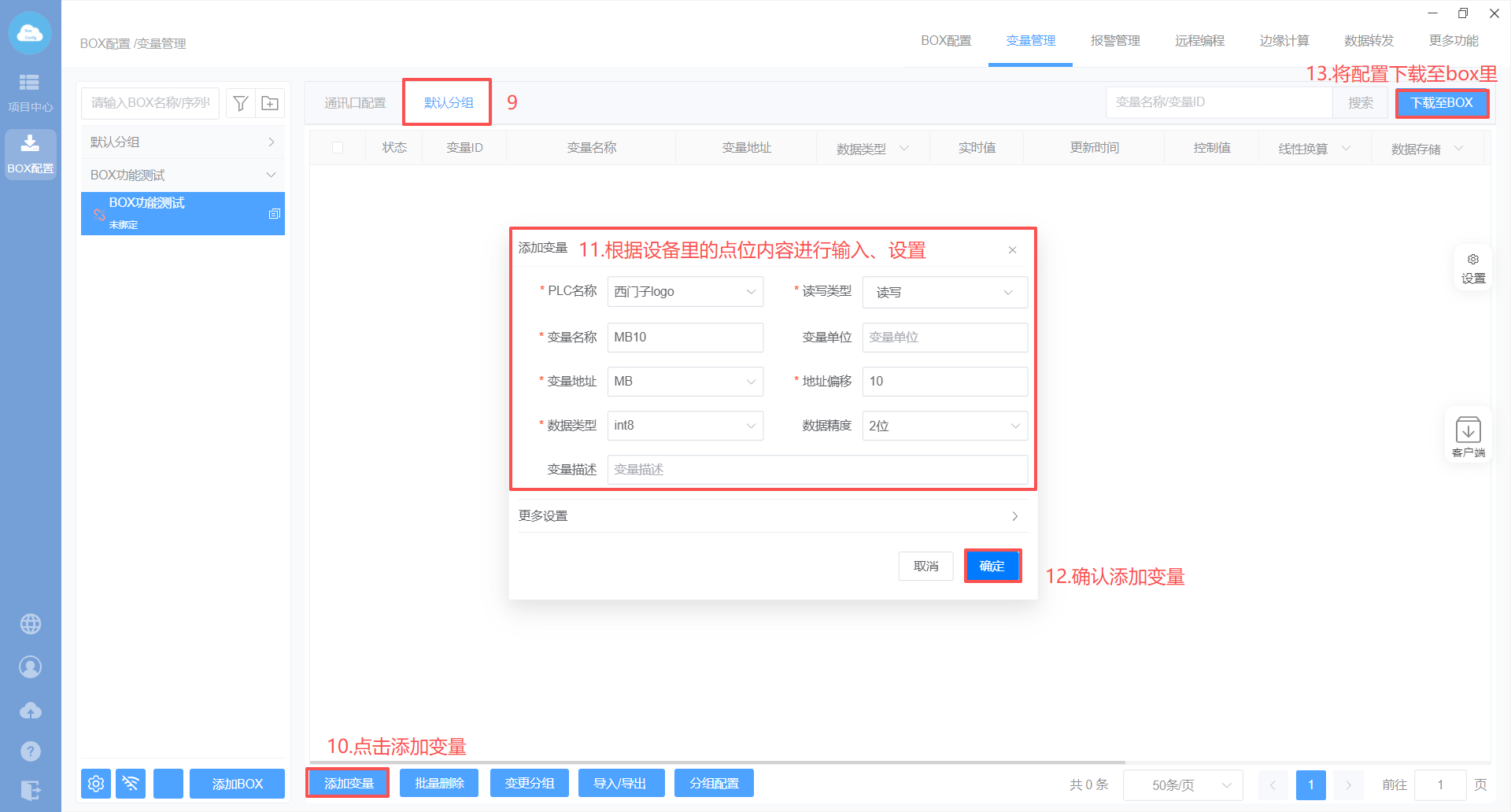1511x812 pixels.
Task: Click the filter funnel icon
Action: [x=241, y=103]
